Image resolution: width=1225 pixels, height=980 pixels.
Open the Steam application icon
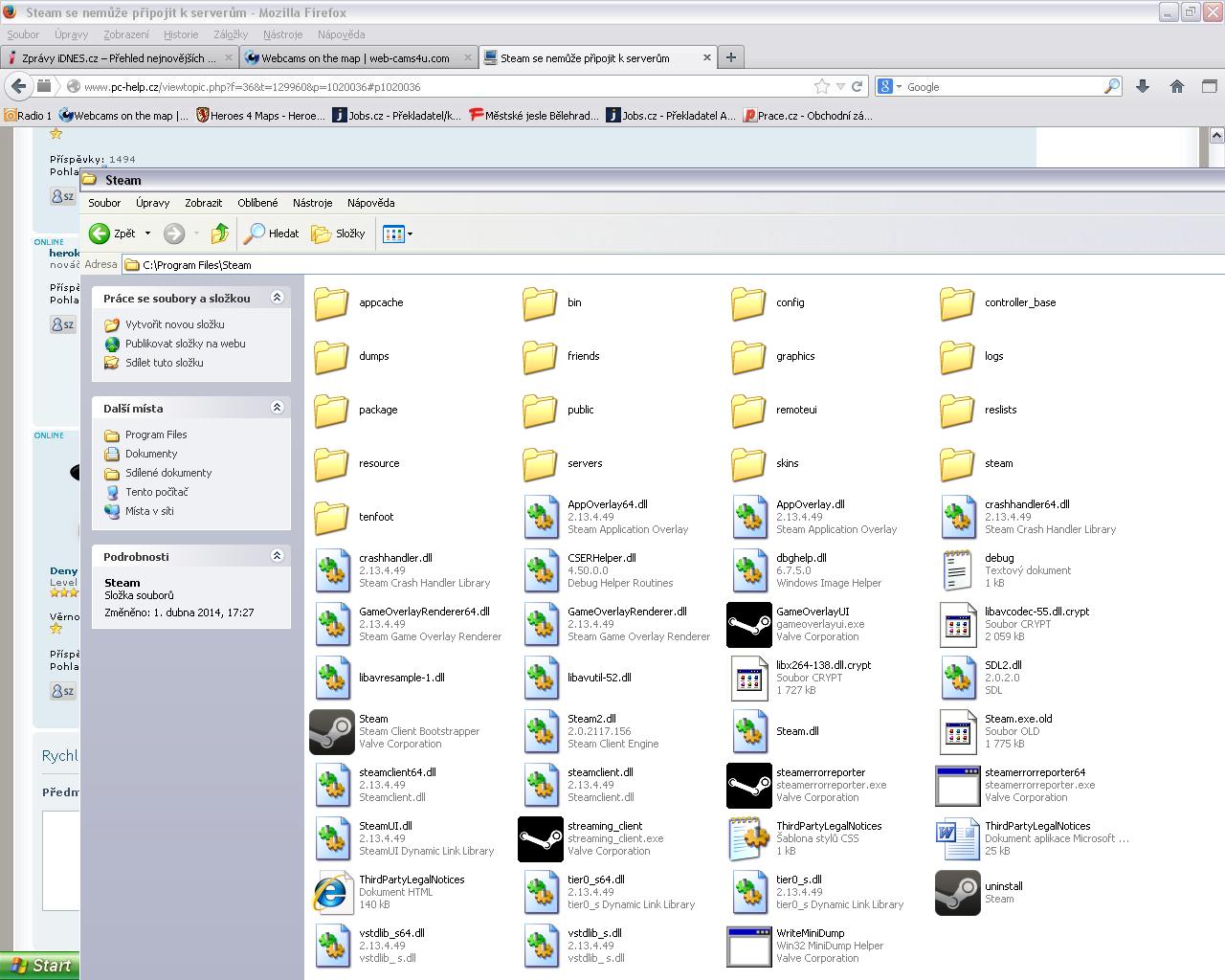[332, 731]
